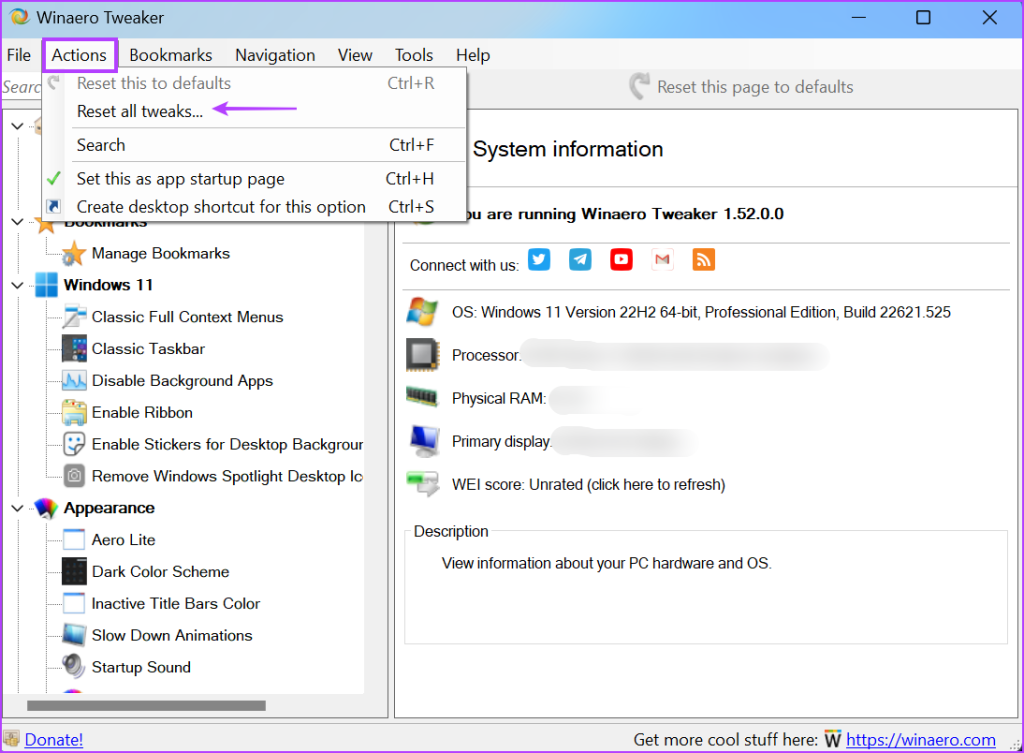Click the Manage Bookmarks star icon

74,253
